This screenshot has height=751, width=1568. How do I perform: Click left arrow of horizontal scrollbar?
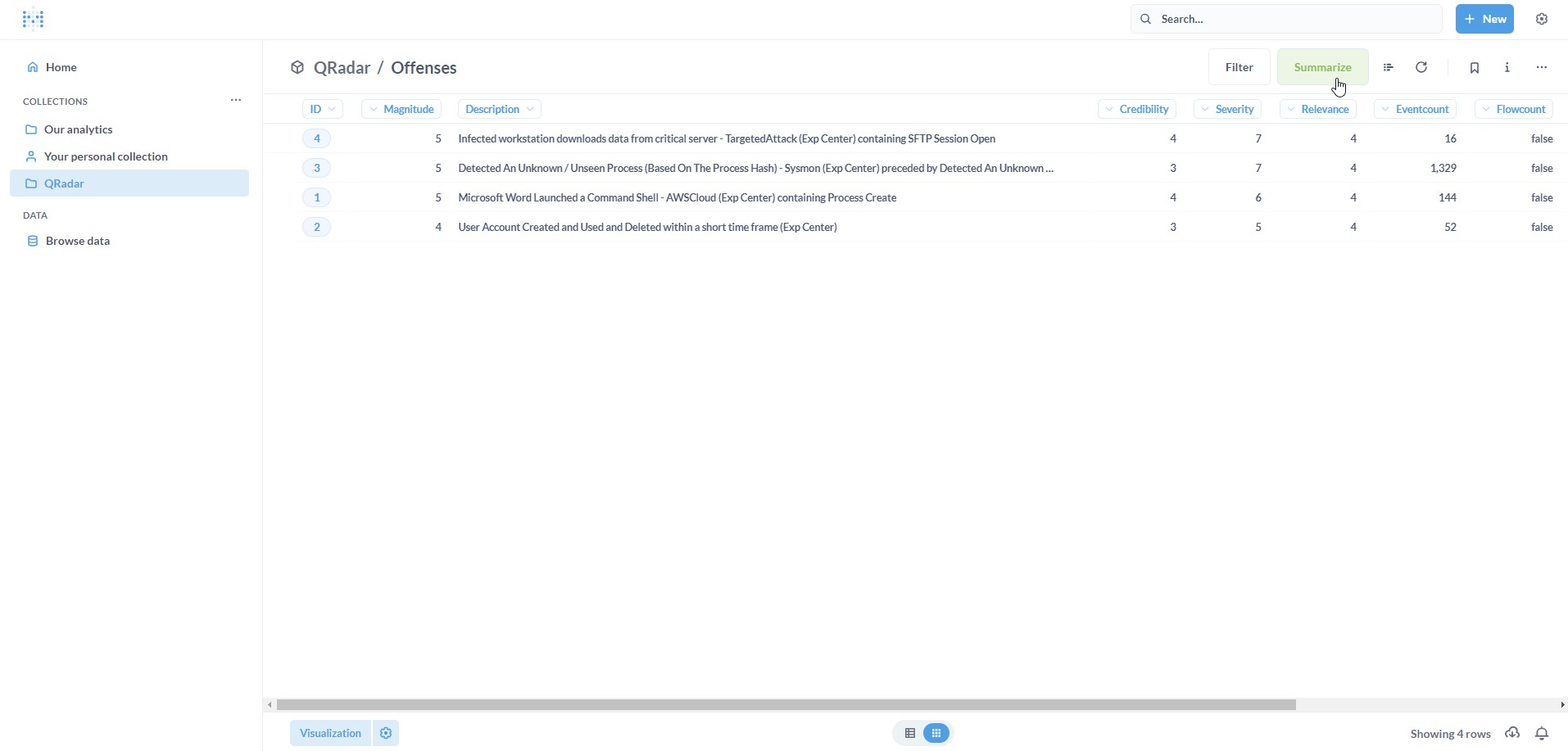coord(270,705)
